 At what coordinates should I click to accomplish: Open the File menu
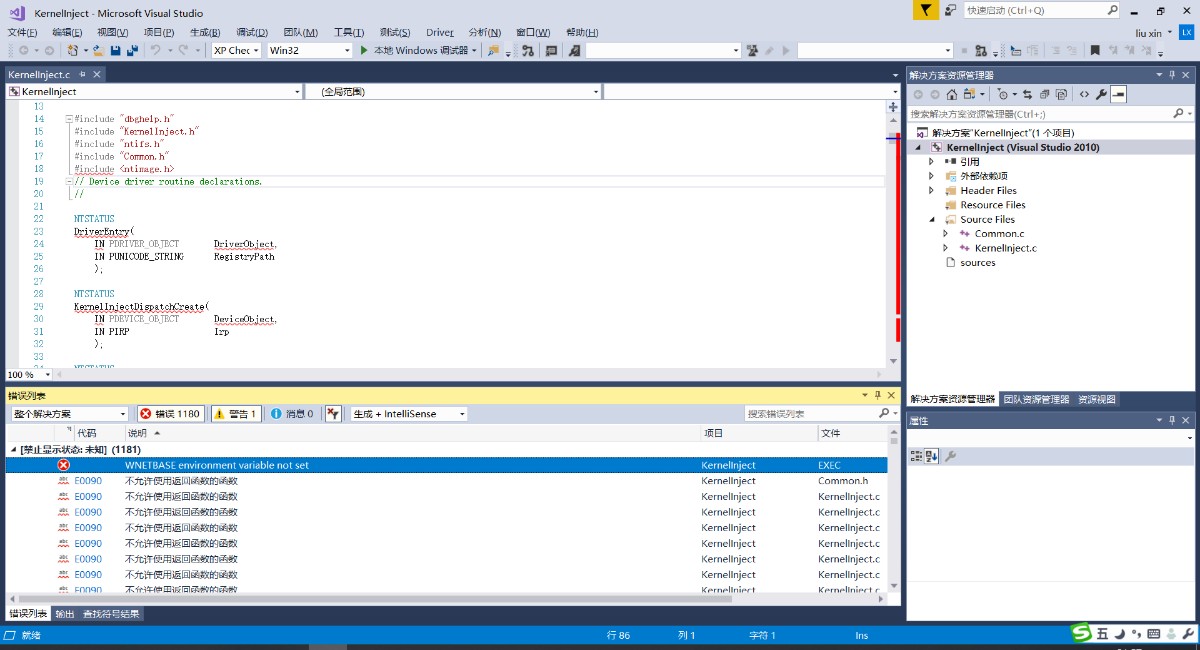22,32
